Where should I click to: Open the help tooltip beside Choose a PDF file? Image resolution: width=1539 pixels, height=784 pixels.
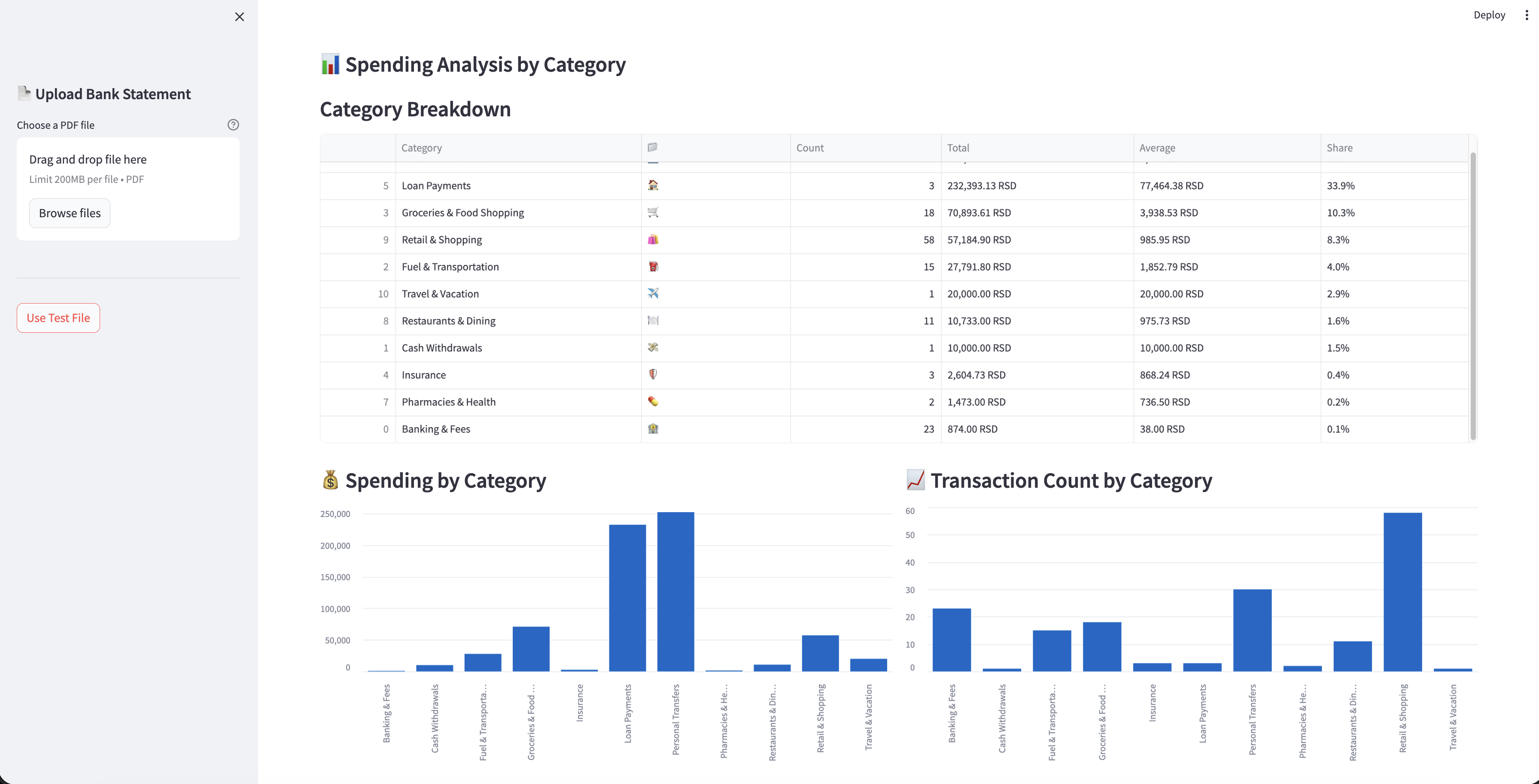233,124
